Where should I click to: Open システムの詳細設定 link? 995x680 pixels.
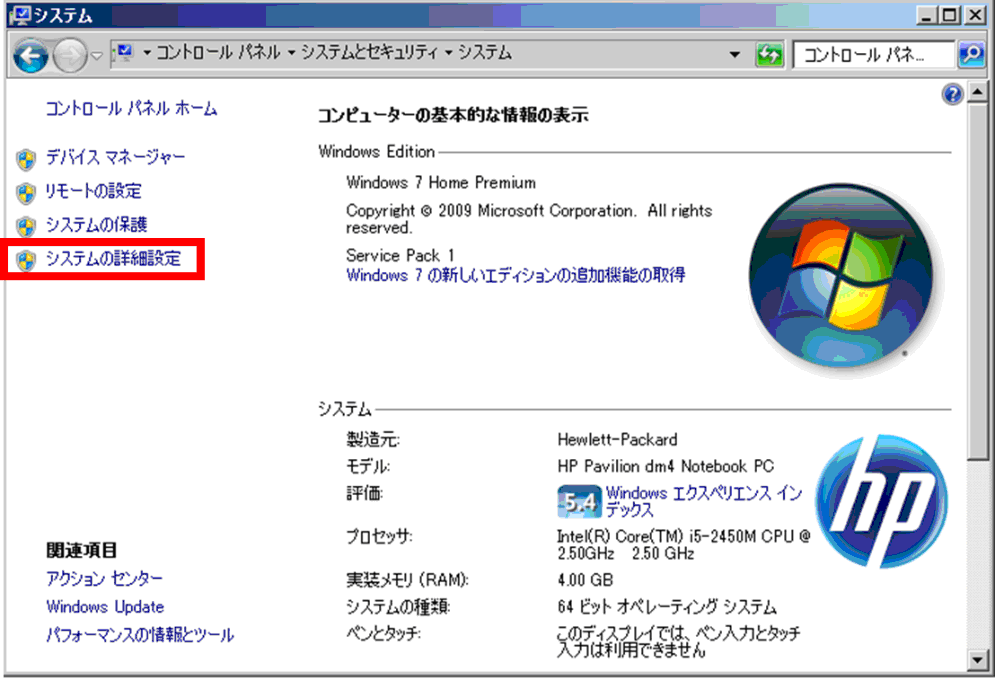tap(114, 258)
